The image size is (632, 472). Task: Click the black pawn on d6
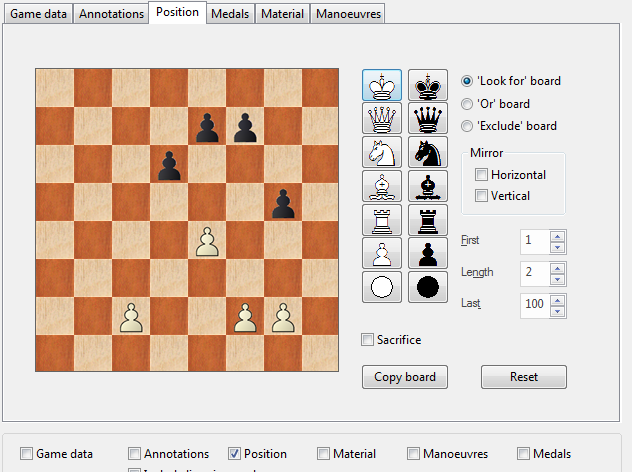[169, 164]
